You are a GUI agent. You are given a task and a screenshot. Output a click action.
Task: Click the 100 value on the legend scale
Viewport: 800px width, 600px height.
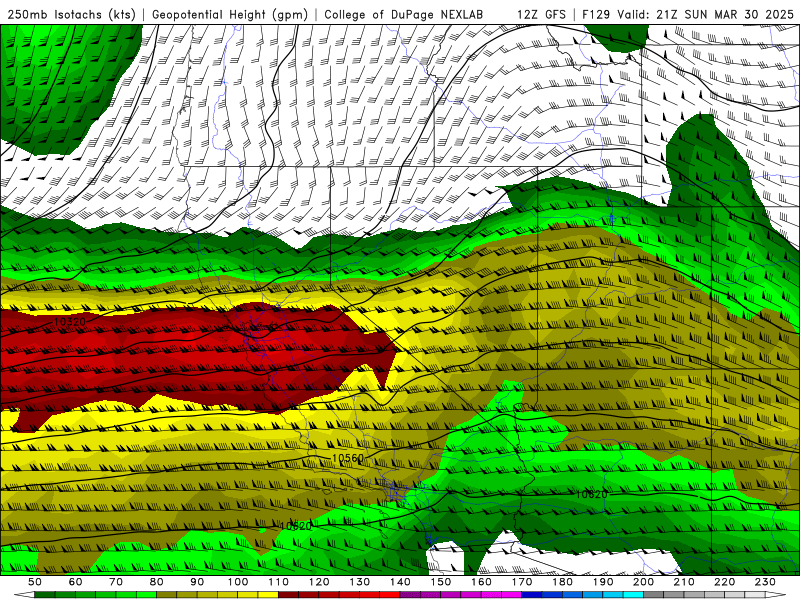click(238, 582)
